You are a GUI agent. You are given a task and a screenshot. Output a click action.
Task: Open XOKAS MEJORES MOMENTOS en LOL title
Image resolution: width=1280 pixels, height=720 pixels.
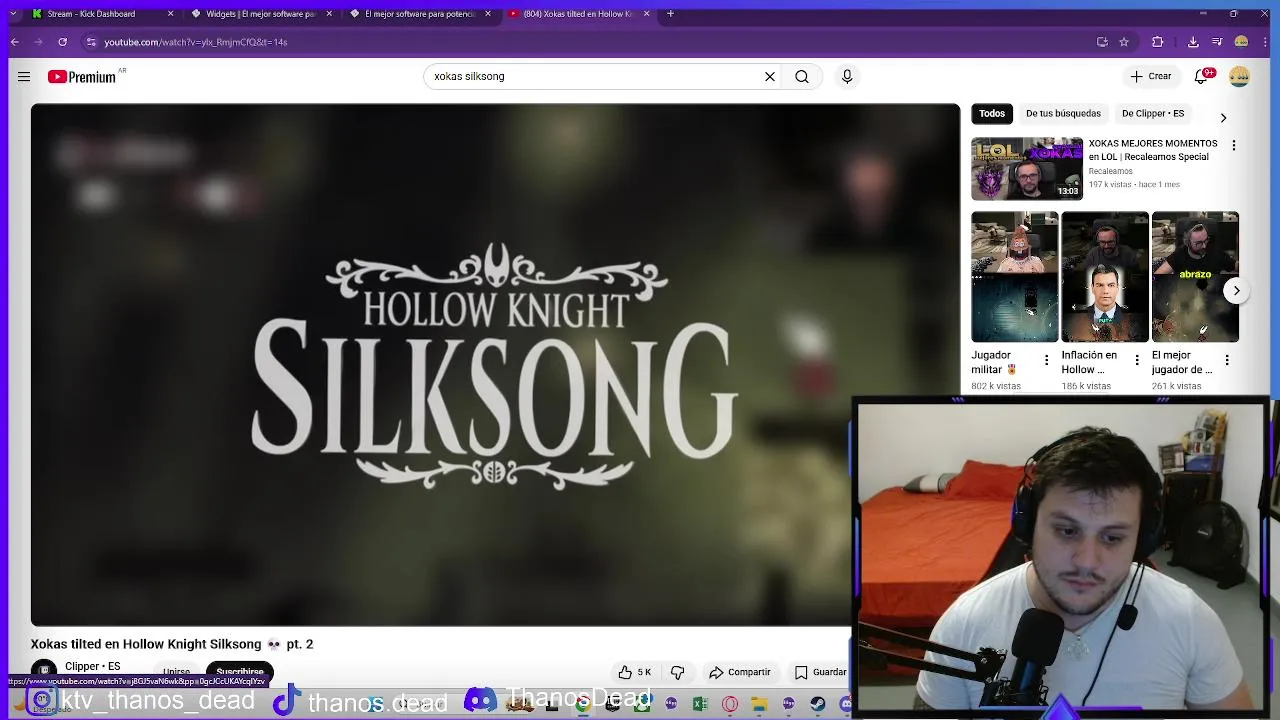point(1153,150)
